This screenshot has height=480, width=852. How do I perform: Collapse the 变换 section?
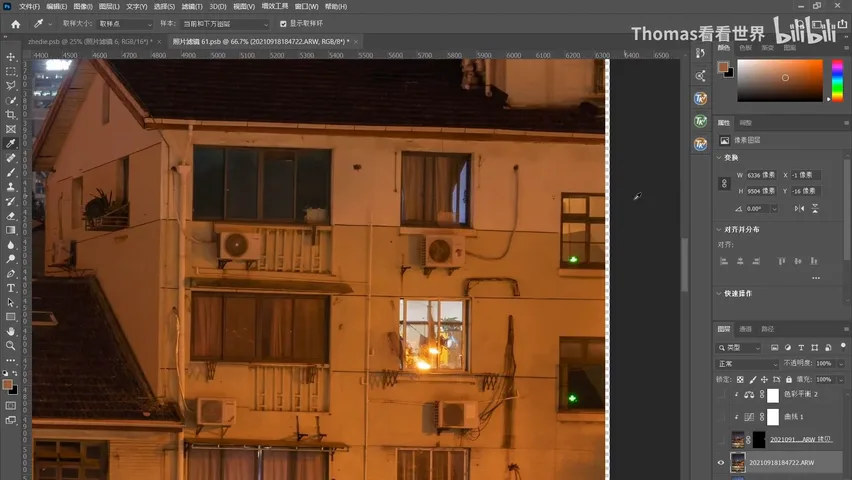point(719,158)
